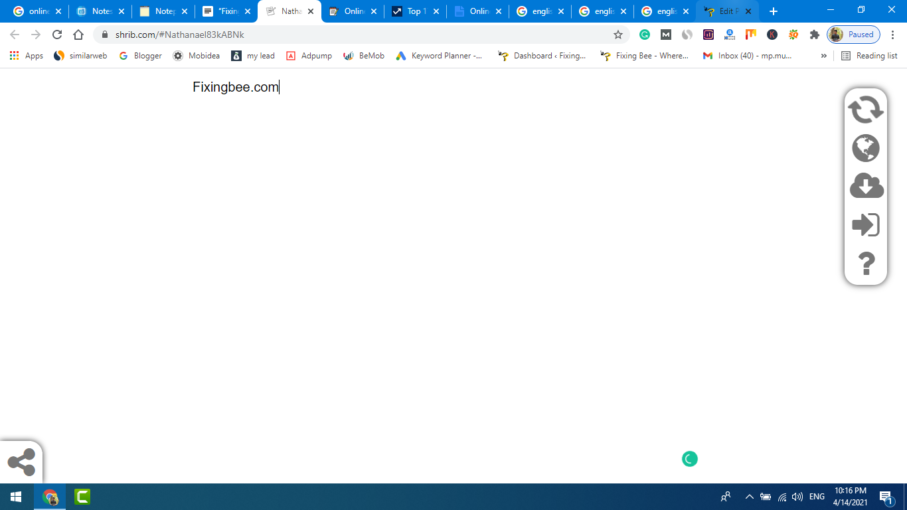The width and height of the screenshot is (907, 510).
Task: Open the Apps bookmark shortcut
Action: click(26, 56)
